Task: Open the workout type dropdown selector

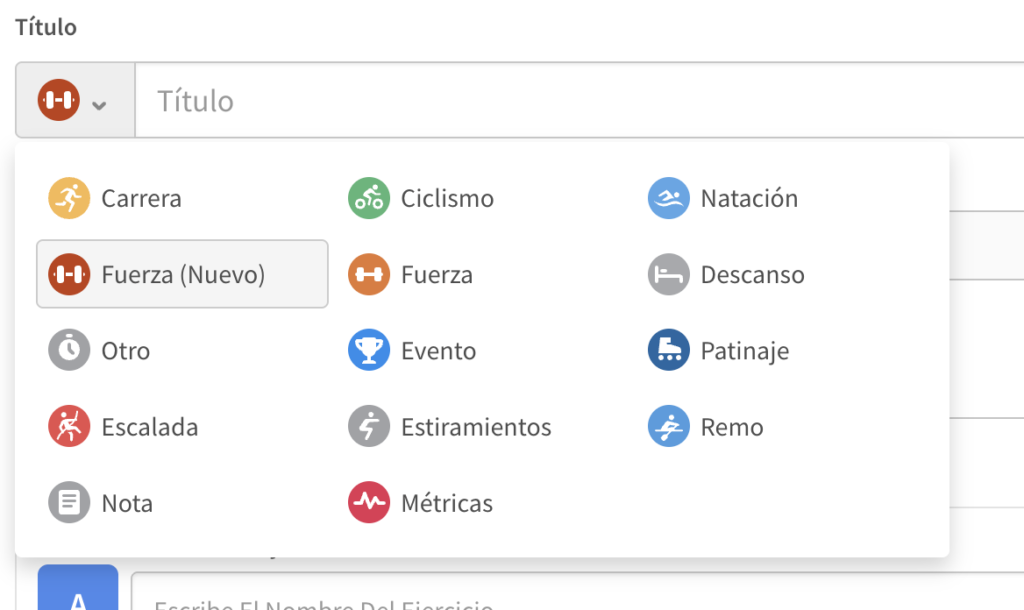Action: (x=75, y=100)
